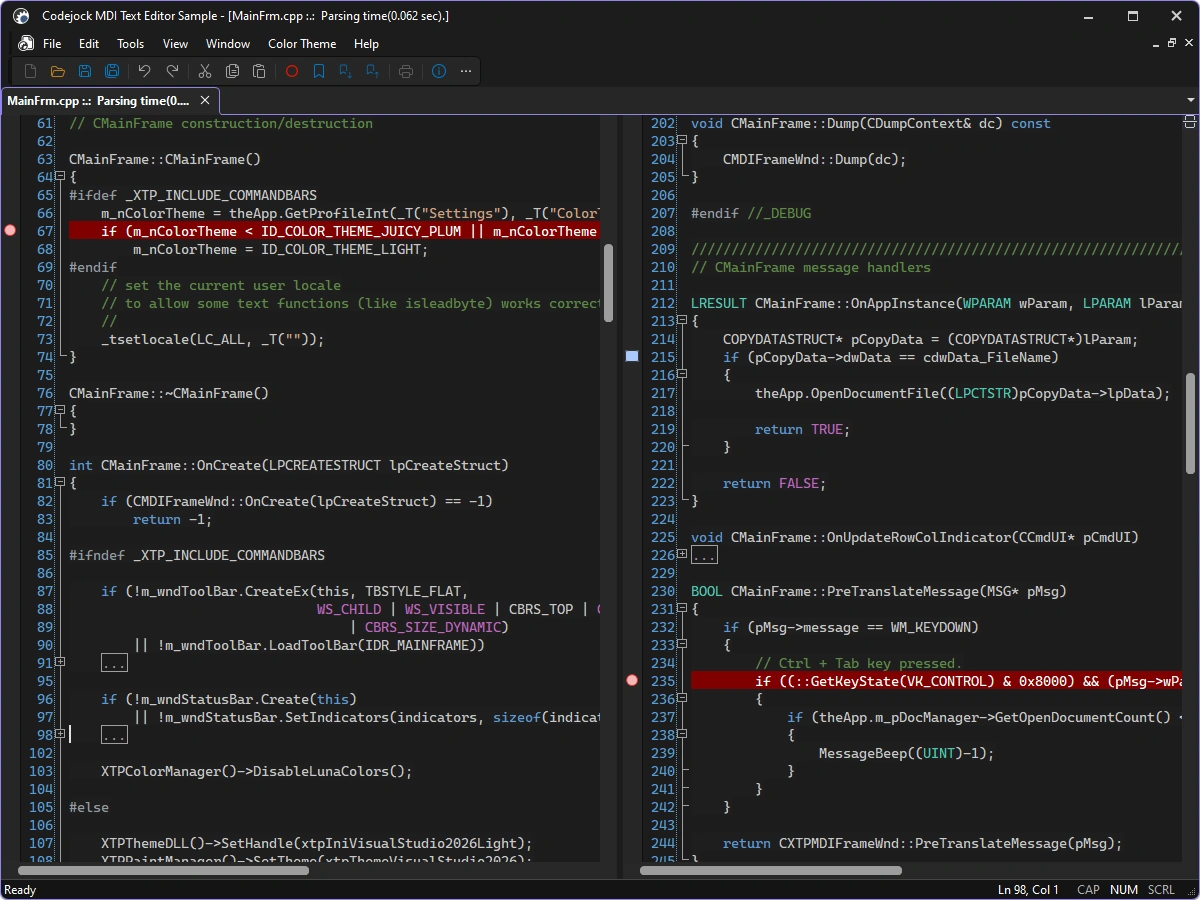Click "return FALSE;" on line 222

[x=775, y=483]
